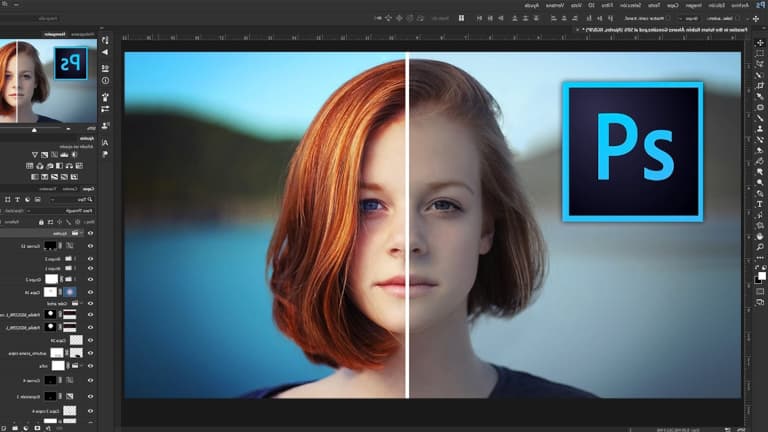The image size is (768, 432).
Task: Open the layer filter kind dropdown
Action: (x=72, y=200)
